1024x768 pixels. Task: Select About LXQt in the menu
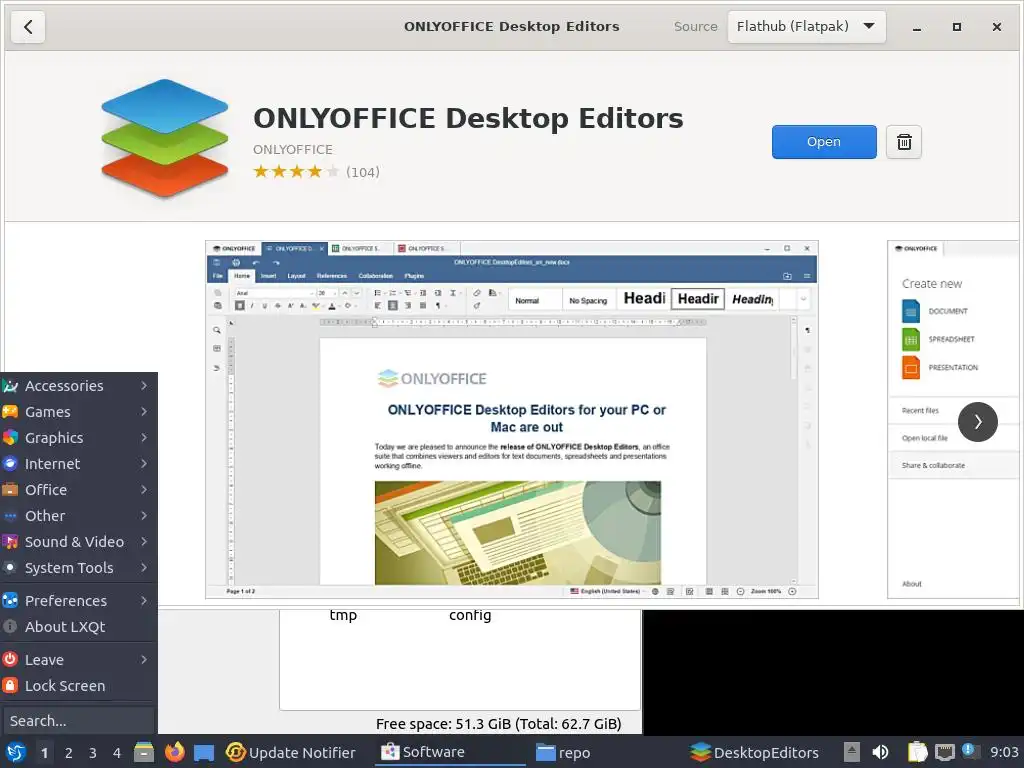pyautogui.click(x=78, y=627)
